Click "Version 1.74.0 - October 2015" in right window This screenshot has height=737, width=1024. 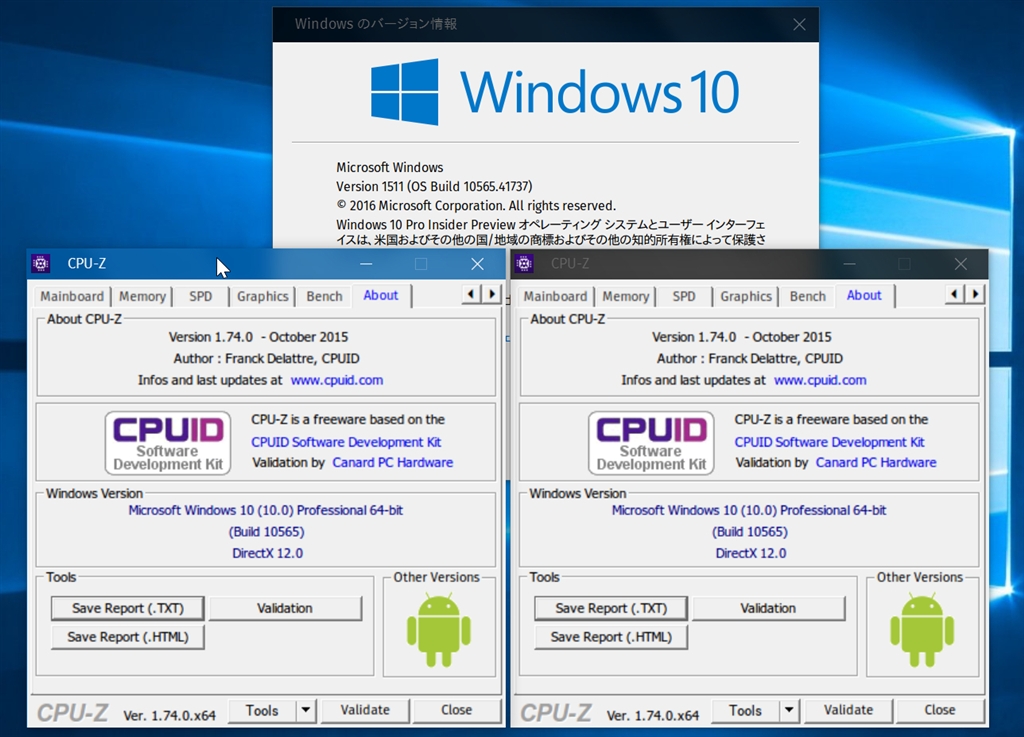tap(742, 337)
